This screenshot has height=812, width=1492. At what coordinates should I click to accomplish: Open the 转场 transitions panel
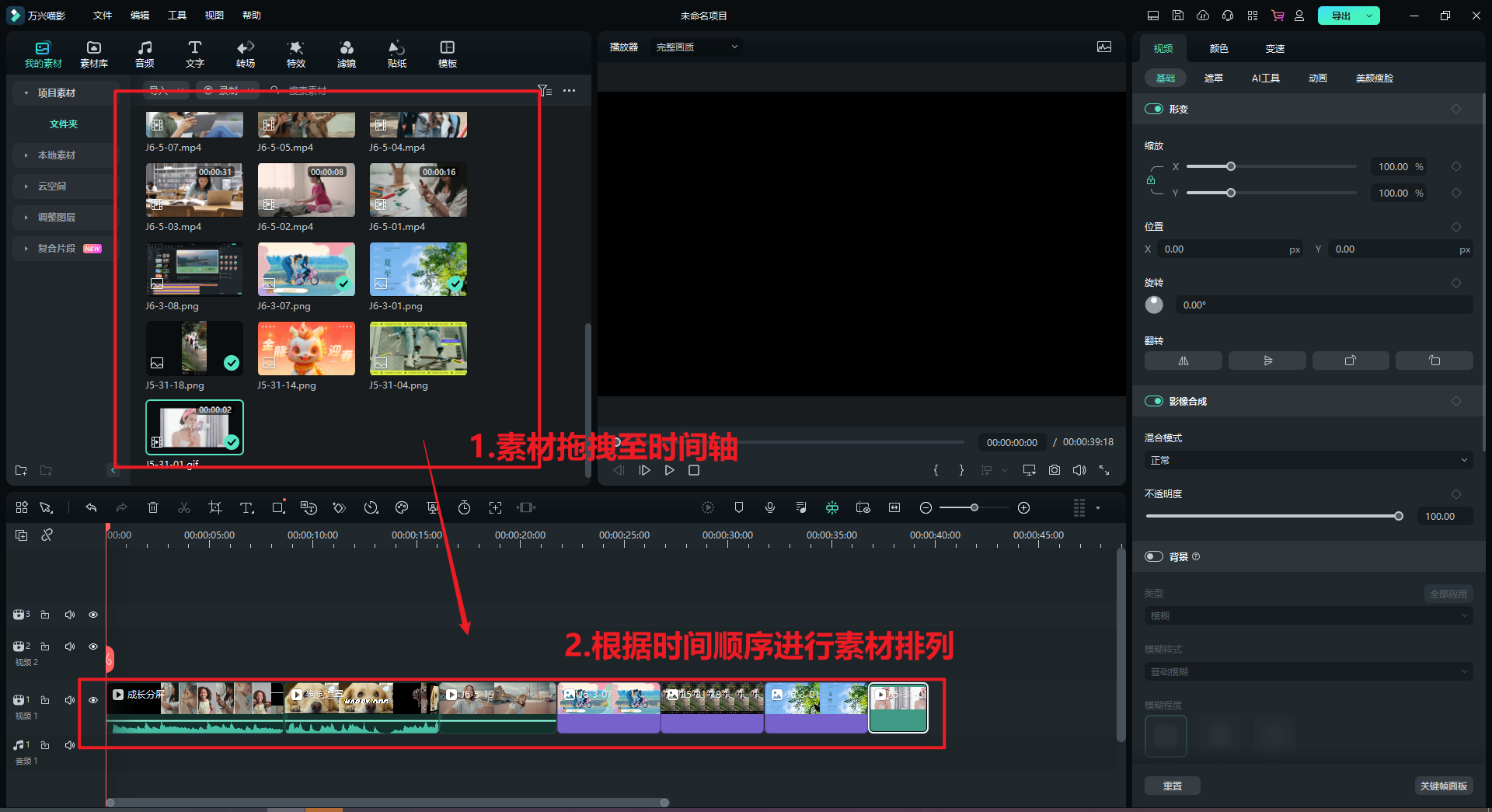click(x=246, y=54)
